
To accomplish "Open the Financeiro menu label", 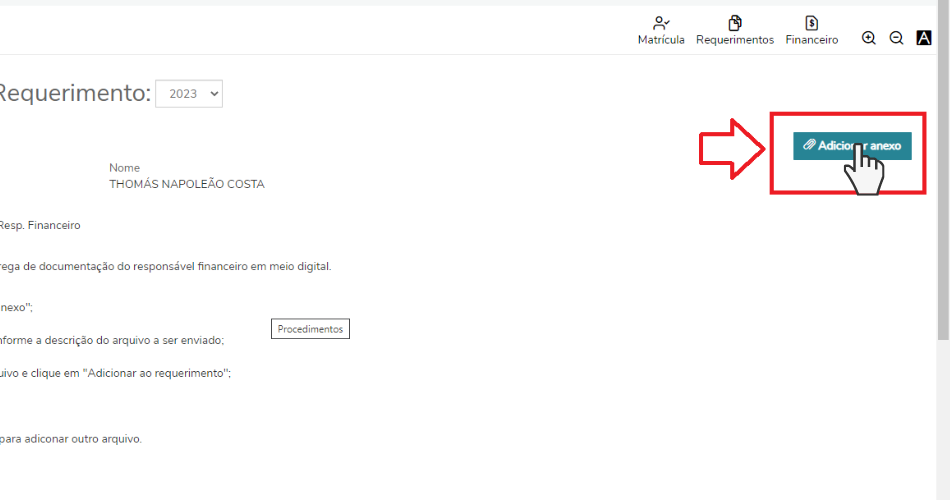I will click(811, 40).
